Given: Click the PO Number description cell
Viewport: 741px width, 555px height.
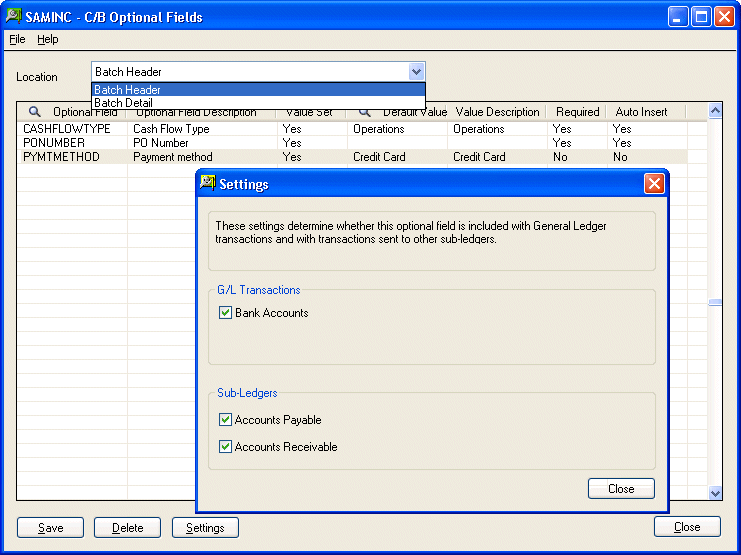Looking at the screenshot, I should click(x=202, y=143).
